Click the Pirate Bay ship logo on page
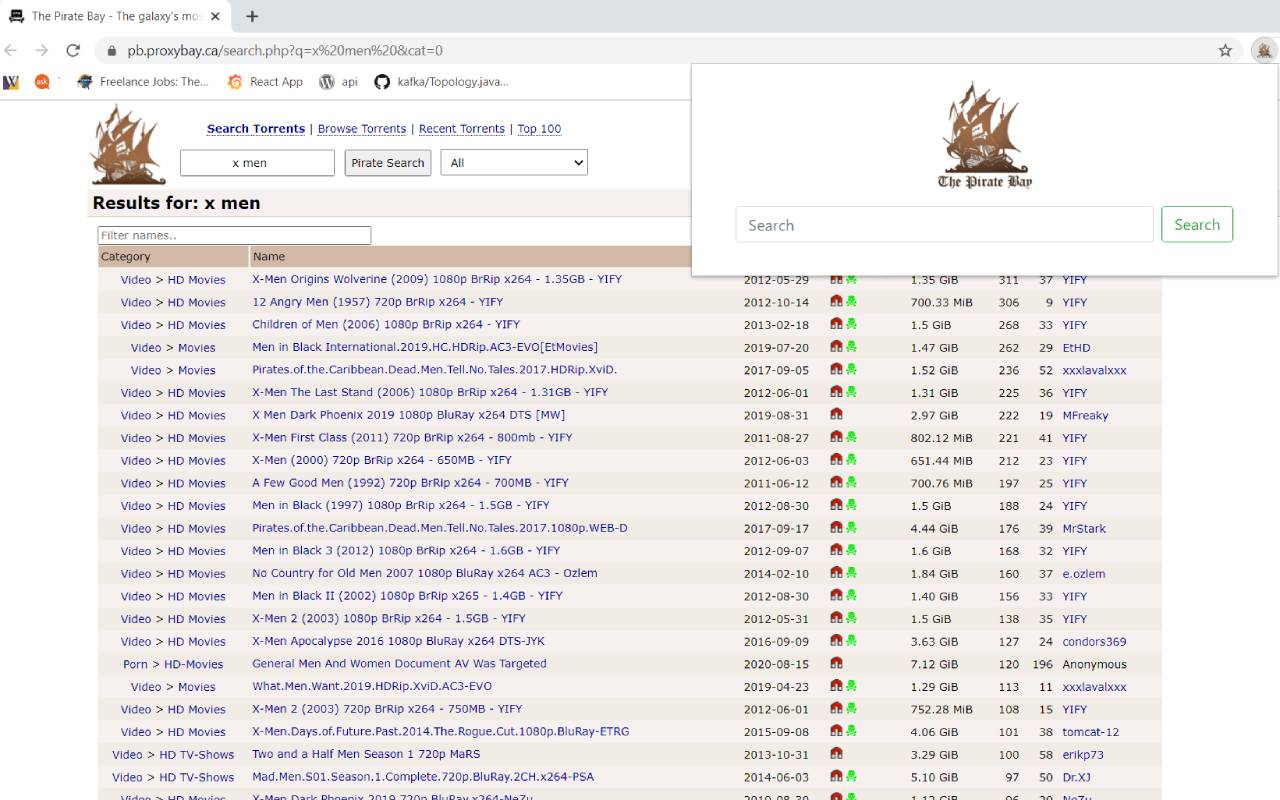 point(128,145)
